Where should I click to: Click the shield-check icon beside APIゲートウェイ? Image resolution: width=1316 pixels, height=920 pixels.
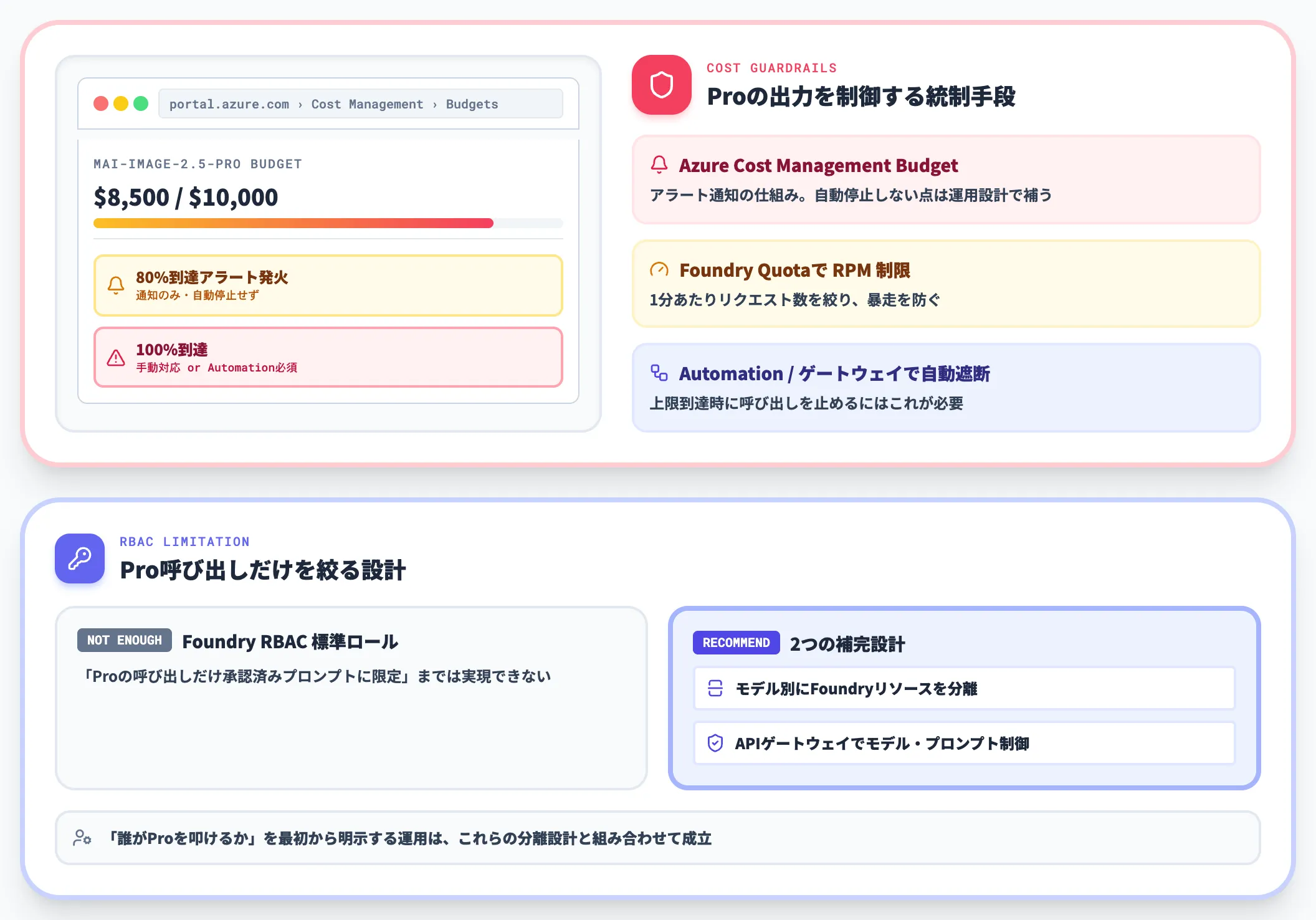point(715,743)
